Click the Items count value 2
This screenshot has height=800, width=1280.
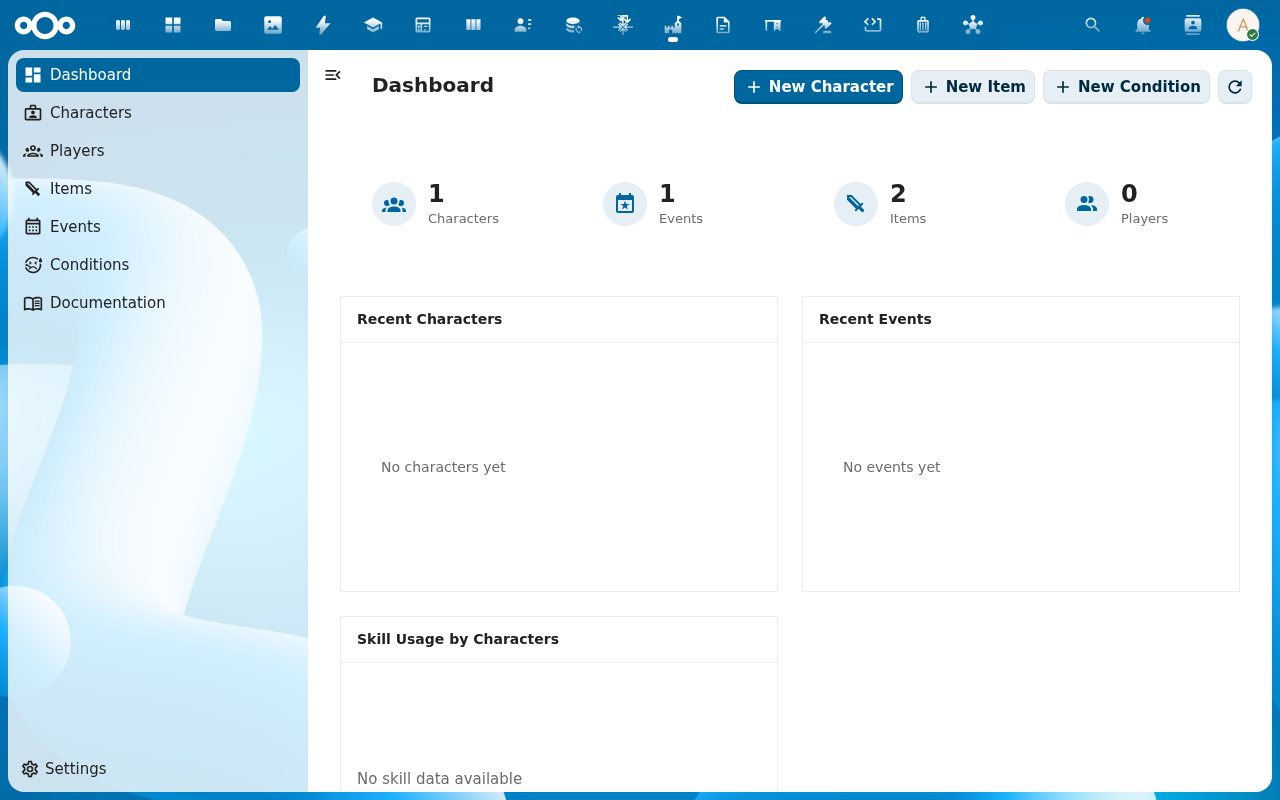click(898, 194)
